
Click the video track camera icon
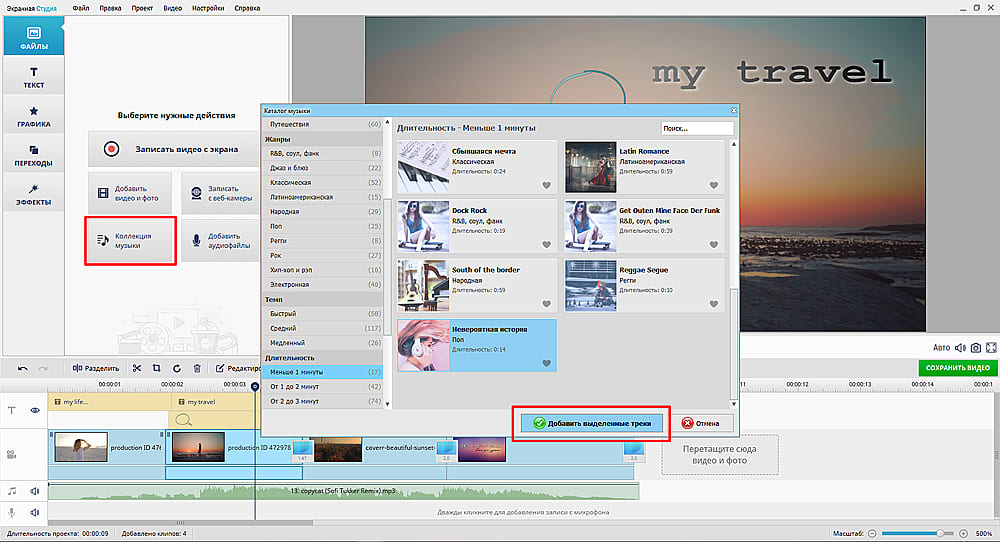pyautogui.click(x=11, y=455)
